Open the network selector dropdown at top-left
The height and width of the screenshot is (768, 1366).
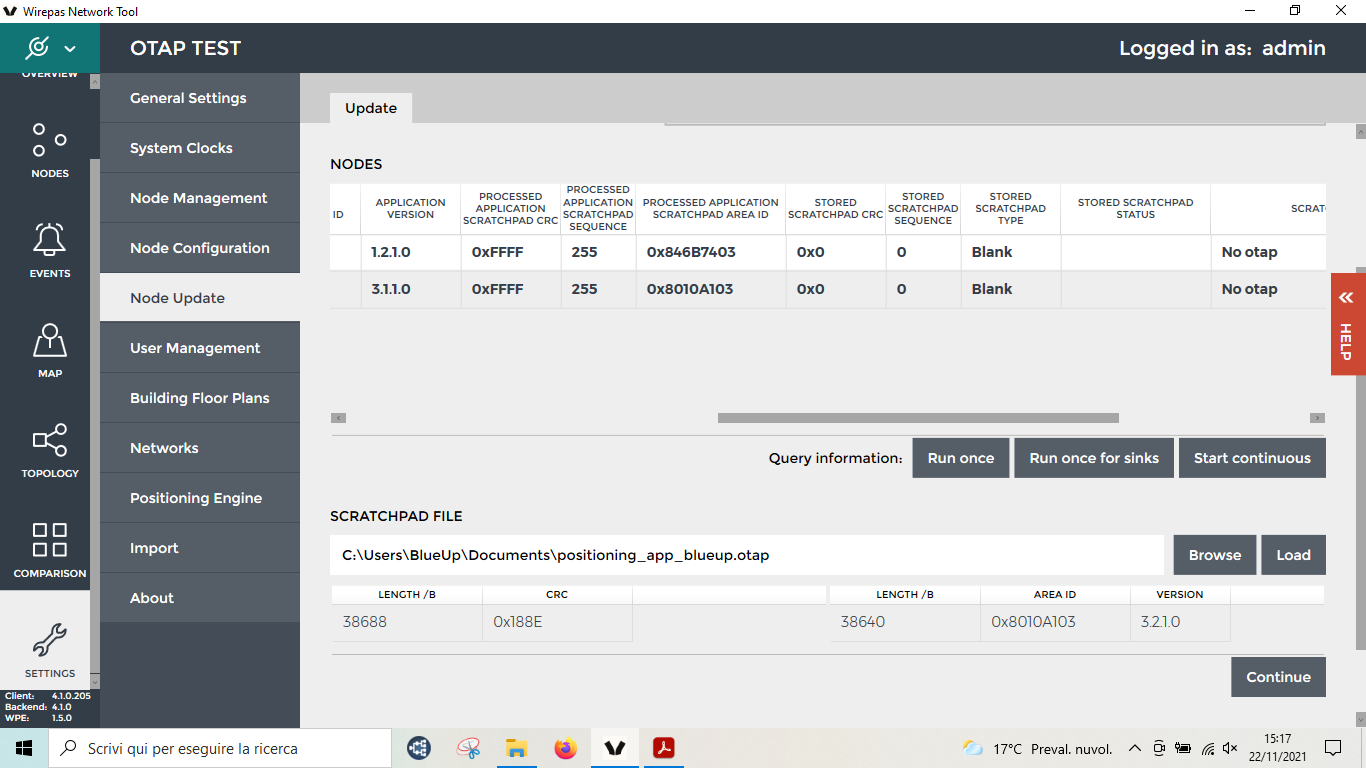tap(49, 48)
